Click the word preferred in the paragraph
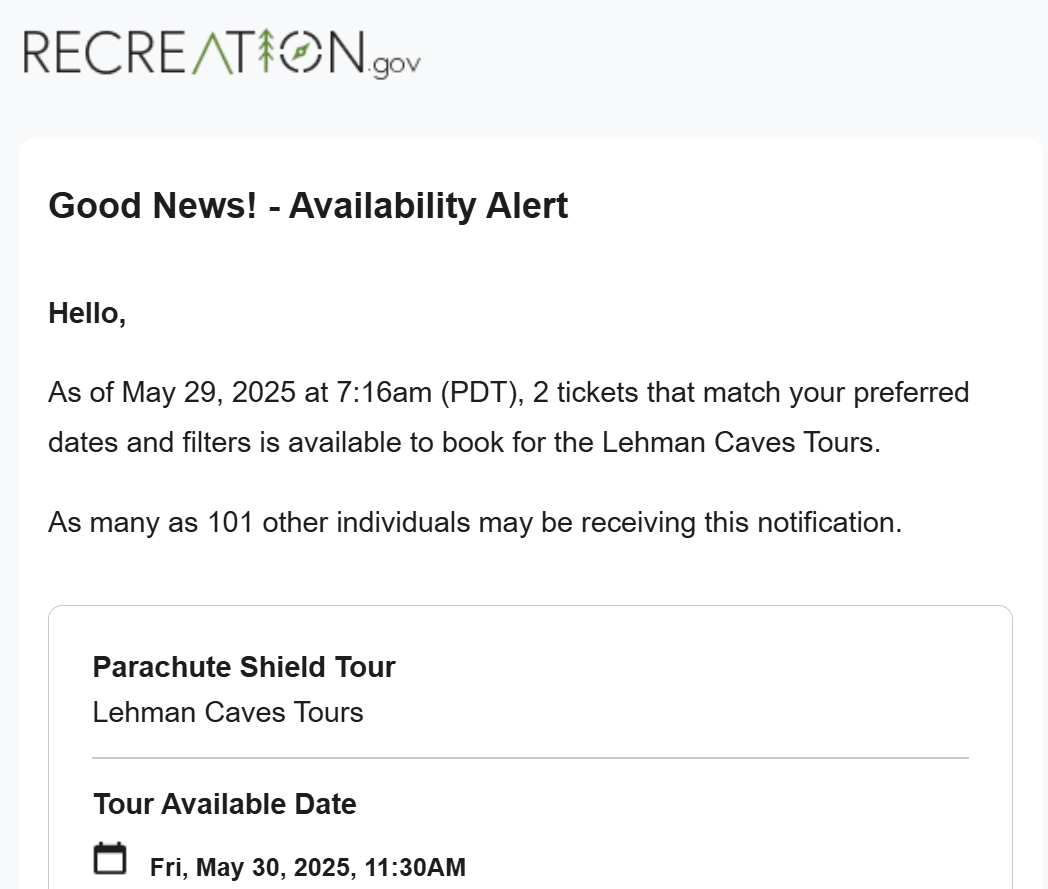Image resolution: width=1048 pixels, height=889 pixels. (x=911, y=392)
